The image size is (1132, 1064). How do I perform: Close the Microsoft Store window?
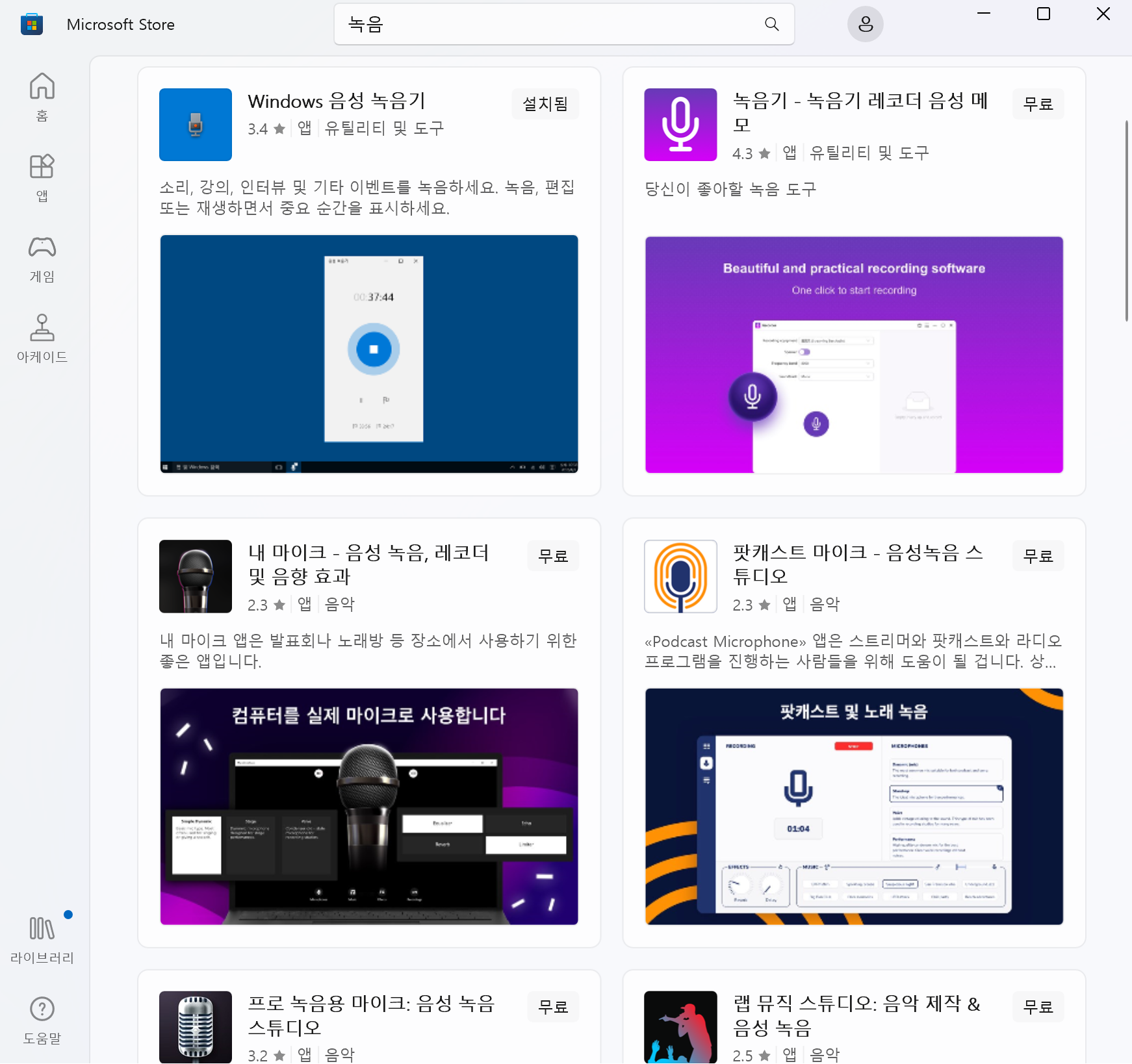point(1103,14)
